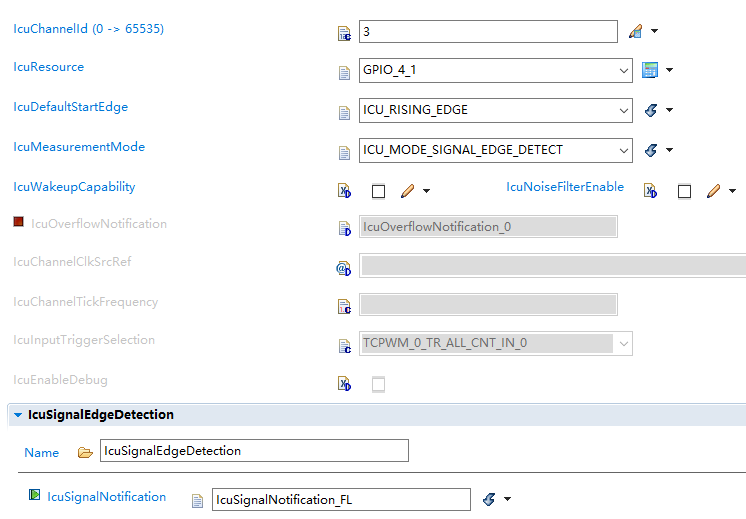Click the blue arrow icon next to IcuMeasurementMode
Image resolution: width=746 pixels, height=519 pixels.
651,150
